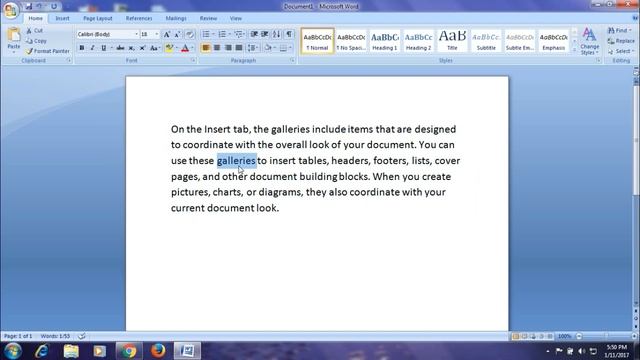Undo the last action
Image resolution: width=640 pixels, height=360 pixels.
coord(39,7)
